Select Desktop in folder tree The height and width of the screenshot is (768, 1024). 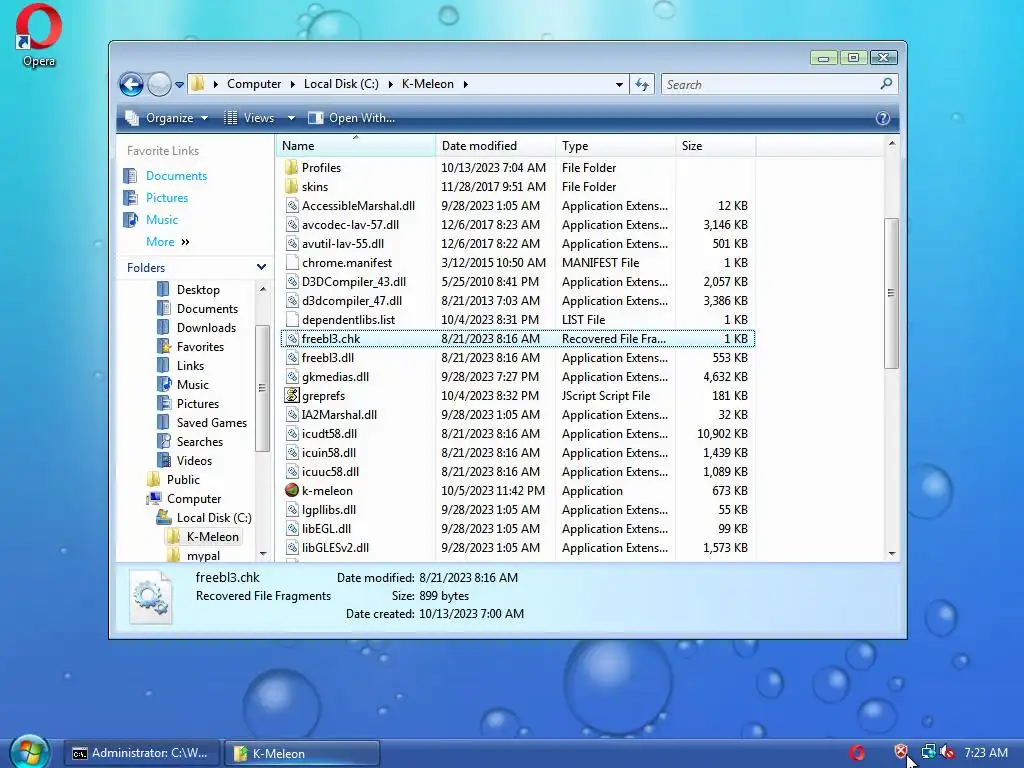coord(198,289)
